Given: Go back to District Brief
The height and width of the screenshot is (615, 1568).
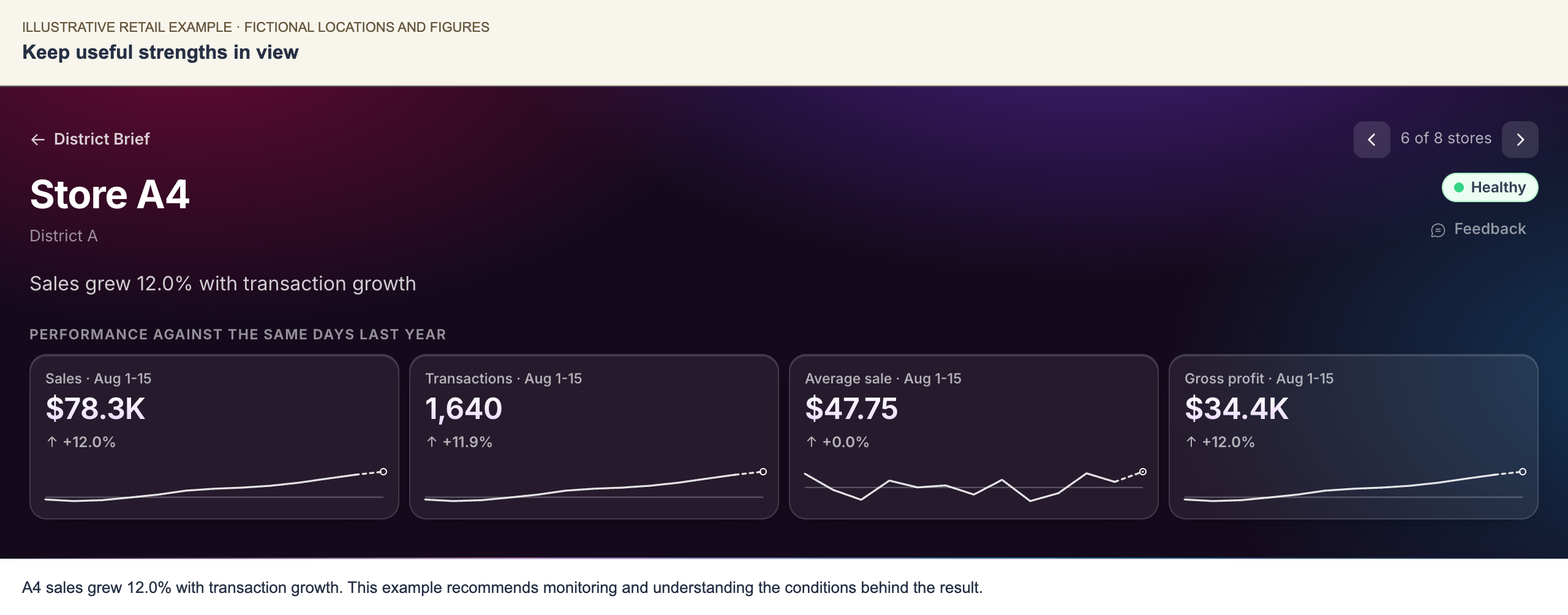Looking at the screenshot, I should 90,139.
